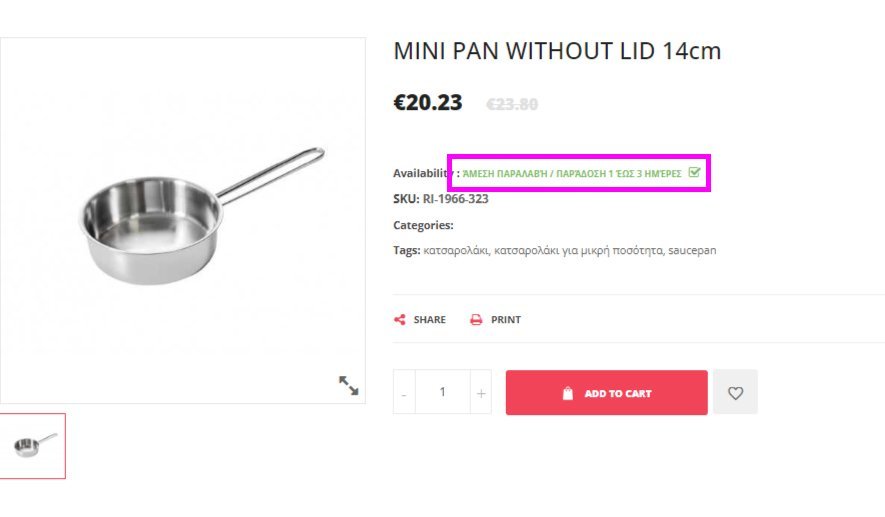Click the product title MINI PAN WITHOUT LID
The width and height of the screenshot is (885, 517).
(x=557, y=51)
